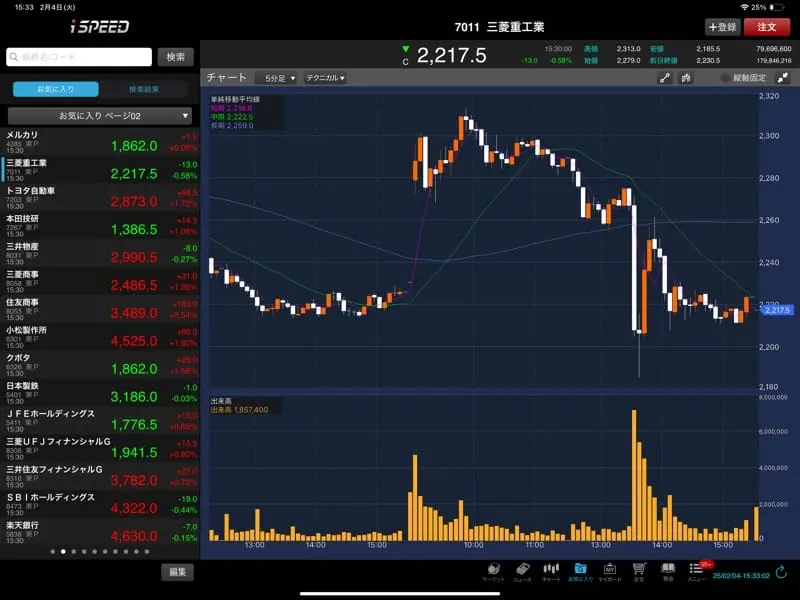Click the Wi-Fi icon in status bar
Screen dimensions: 800x600
coord(744,7)
